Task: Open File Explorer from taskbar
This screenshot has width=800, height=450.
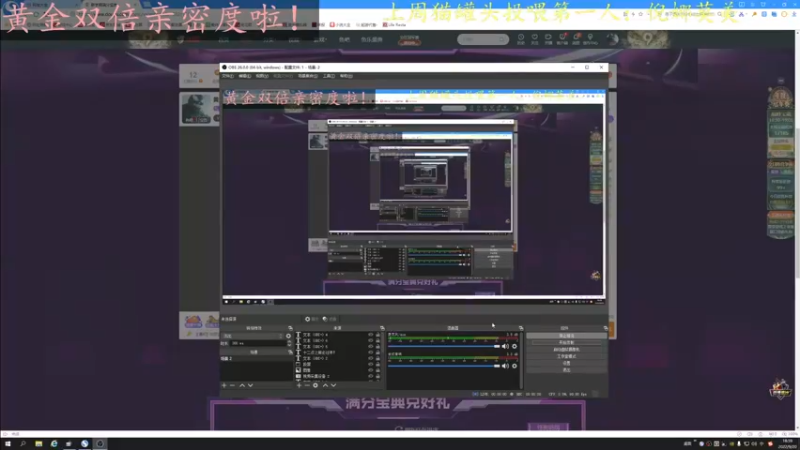Action: pyautogui.click(x=38, y=444)
